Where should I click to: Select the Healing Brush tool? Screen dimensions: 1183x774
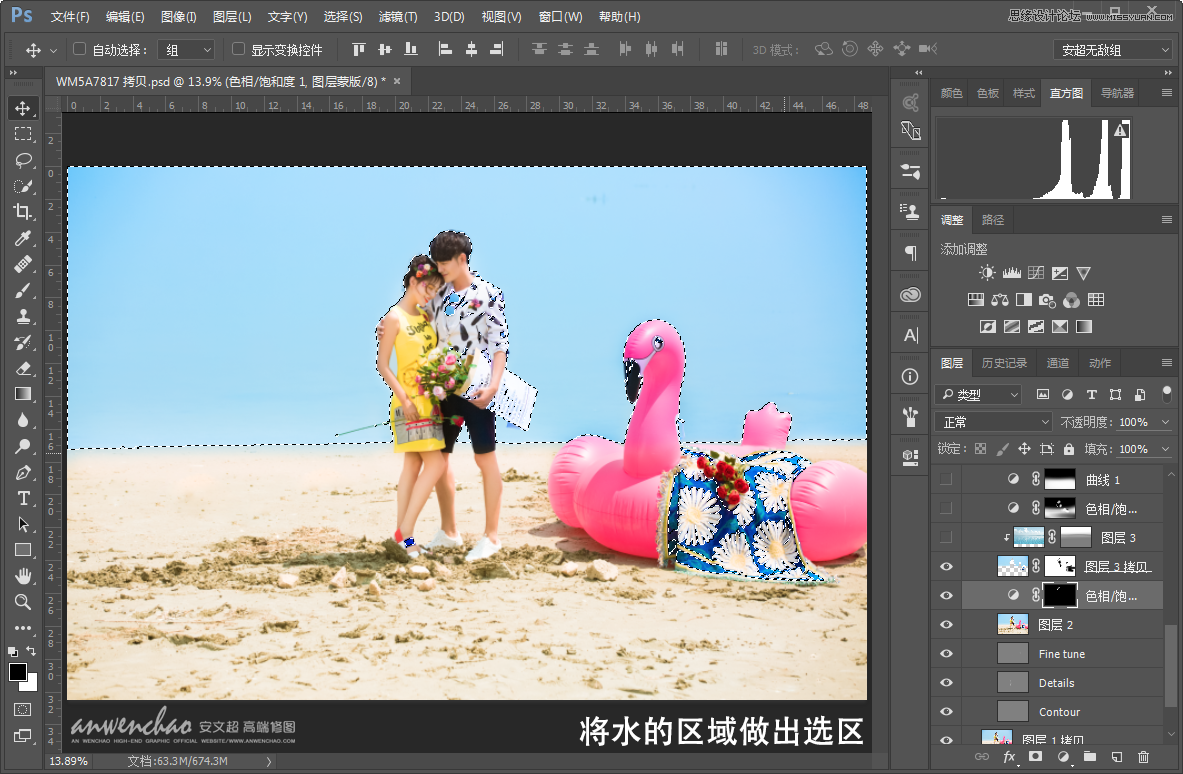coord(23,265)
